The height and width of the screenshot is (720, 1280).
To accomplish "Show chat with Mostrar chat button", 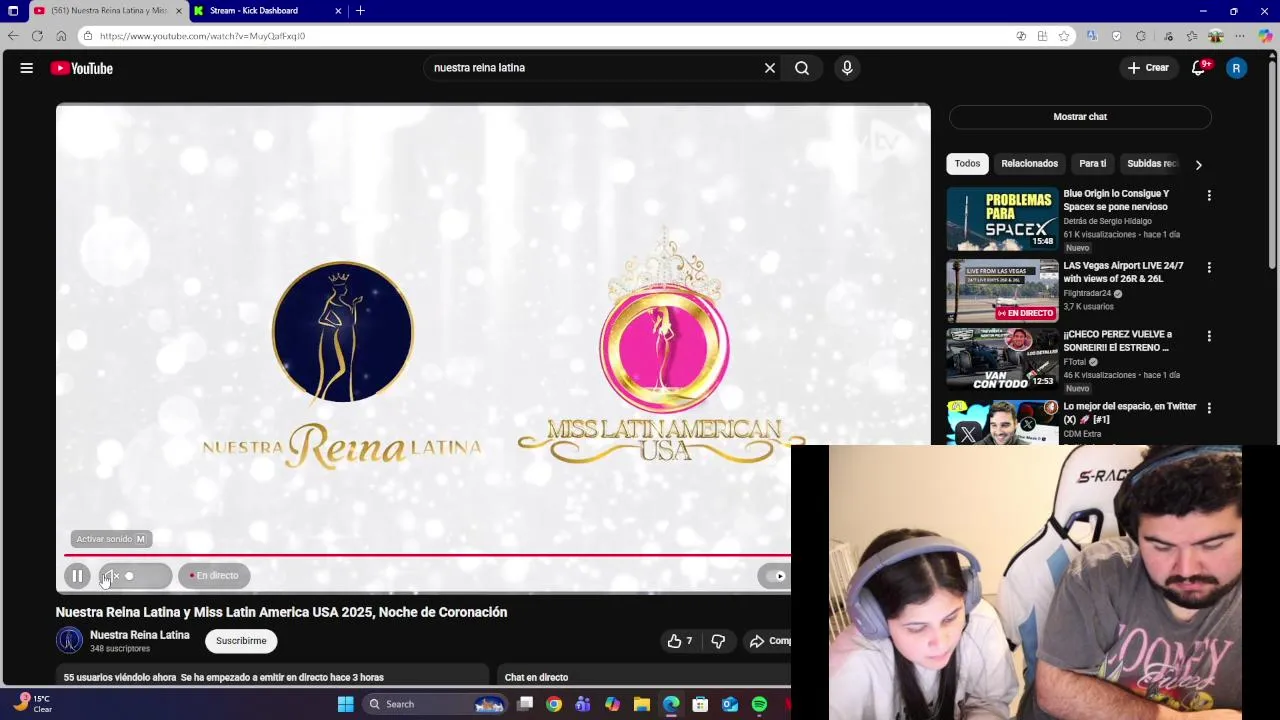I will tap(1080, 117).
